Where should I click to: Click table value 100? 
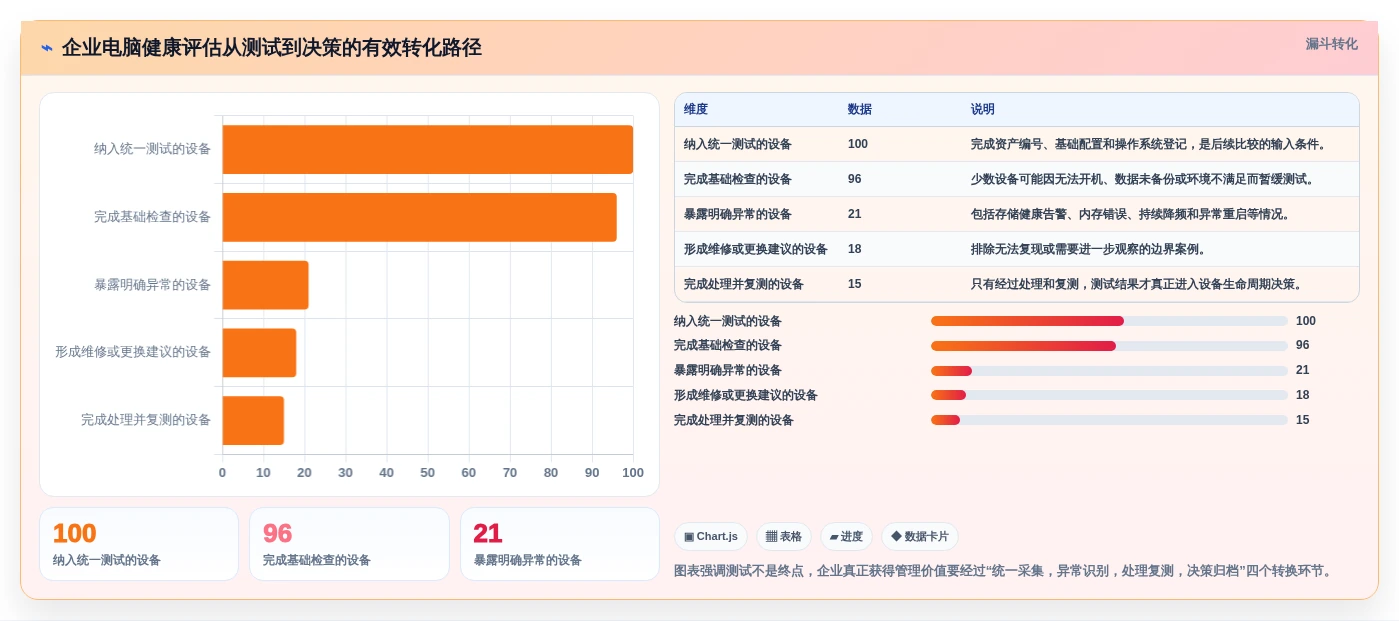click(858, 144)
